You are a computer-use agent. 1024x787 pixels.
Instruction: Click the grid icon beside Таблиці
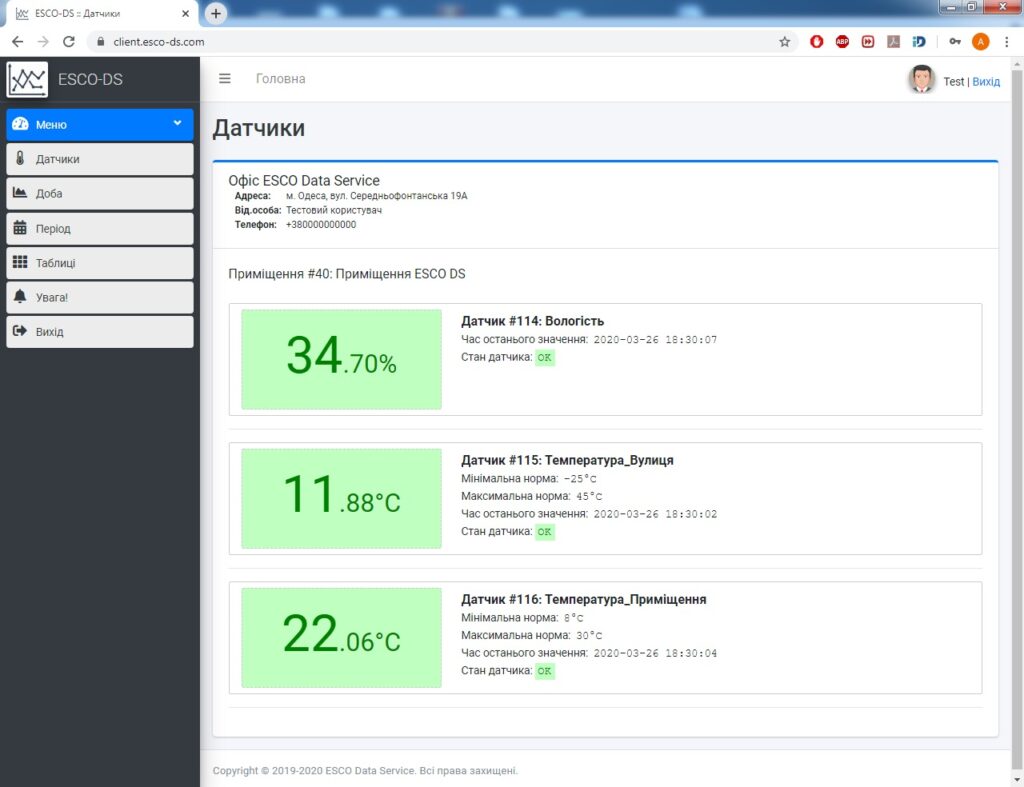20,262
